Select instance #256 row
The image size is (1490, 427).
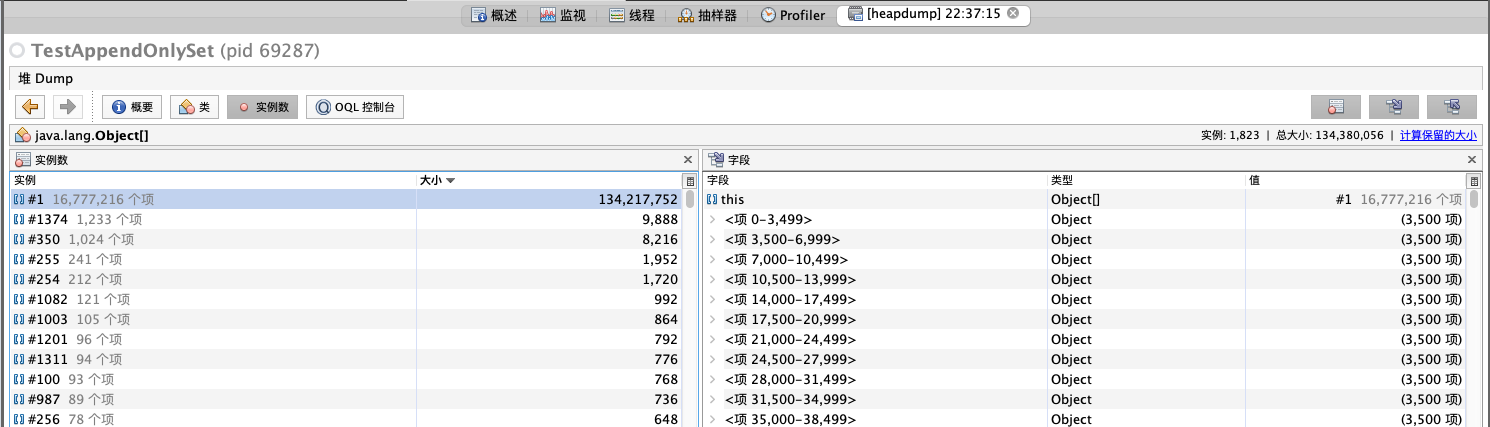(x=346, y=418)
